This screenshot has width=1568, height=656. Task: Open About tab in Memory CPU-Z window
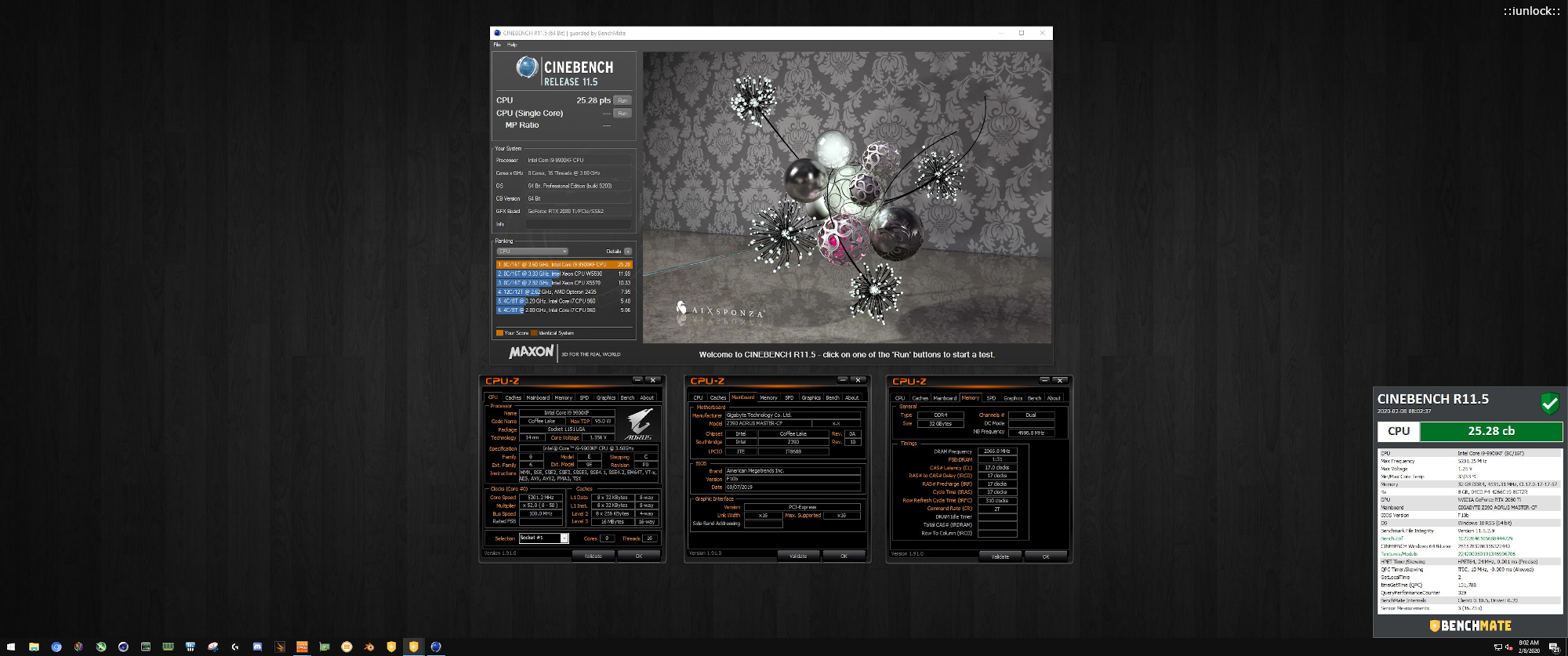[x=1054, y=397]
